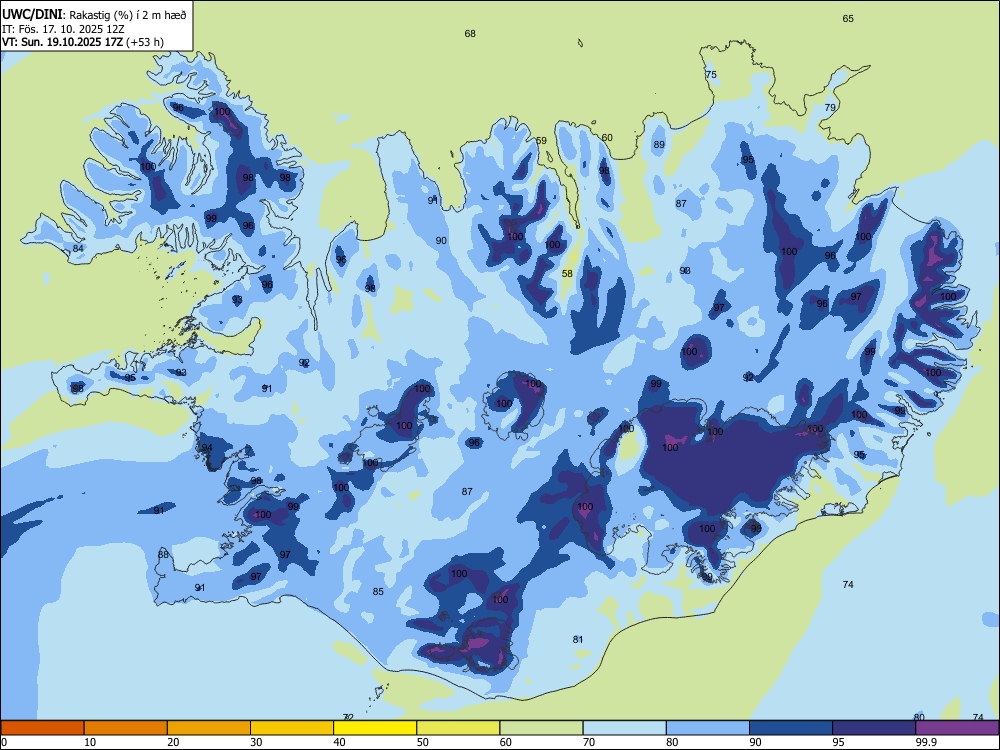The image size is (1000, 750).
Task: Click the humidity value '85' on the map
Action: click(378, 592)
